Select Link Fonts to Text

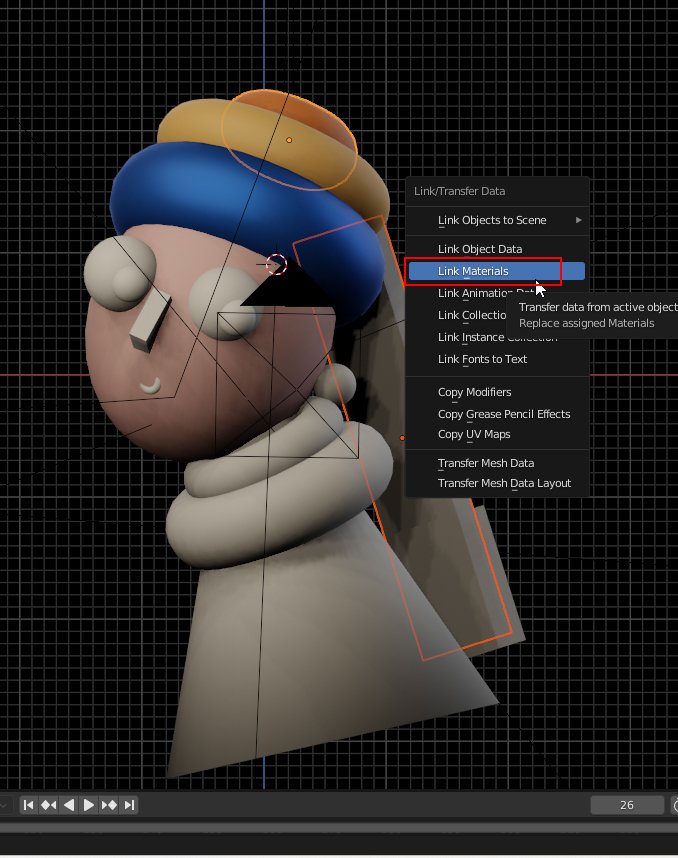(x=497, y=359)
